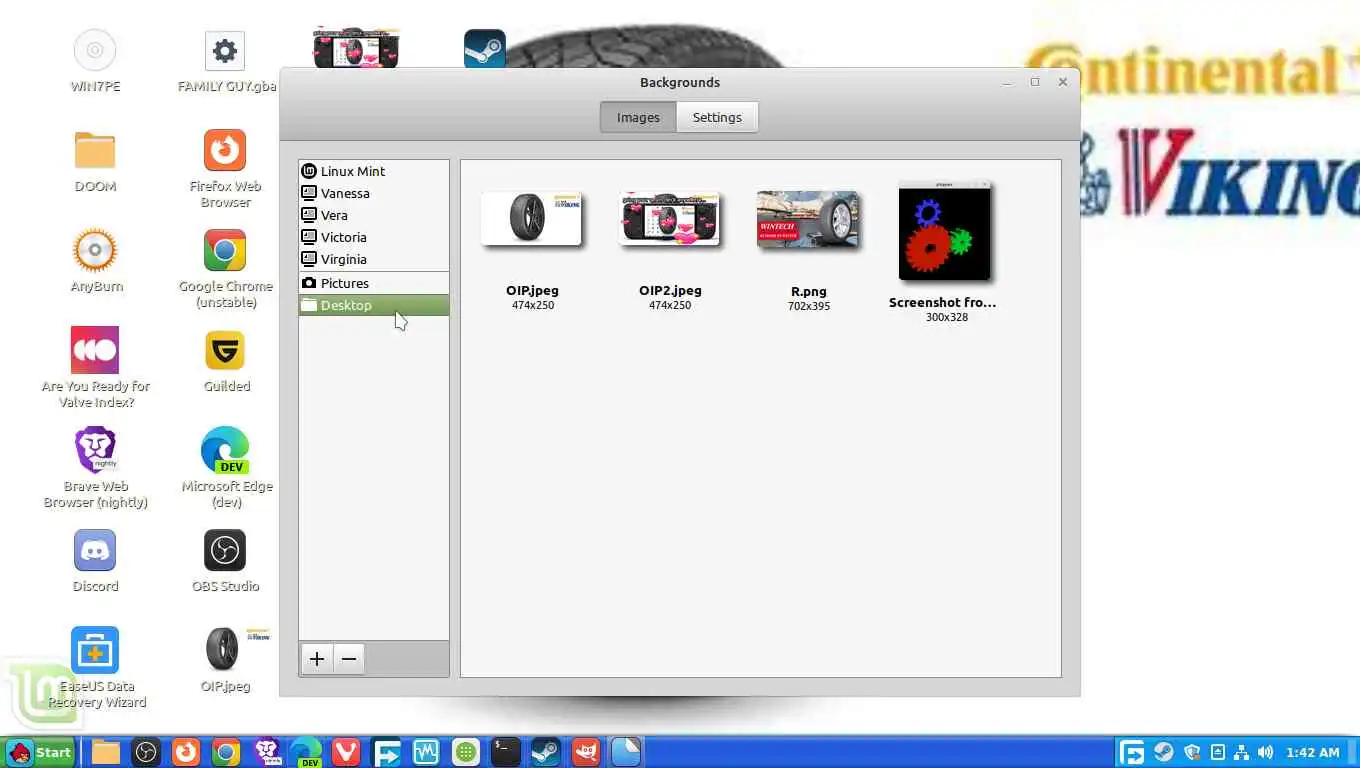Viewport: 1360px width, 768px height.
Task: Remove the folder with the minus button
Action: (349, 658)
